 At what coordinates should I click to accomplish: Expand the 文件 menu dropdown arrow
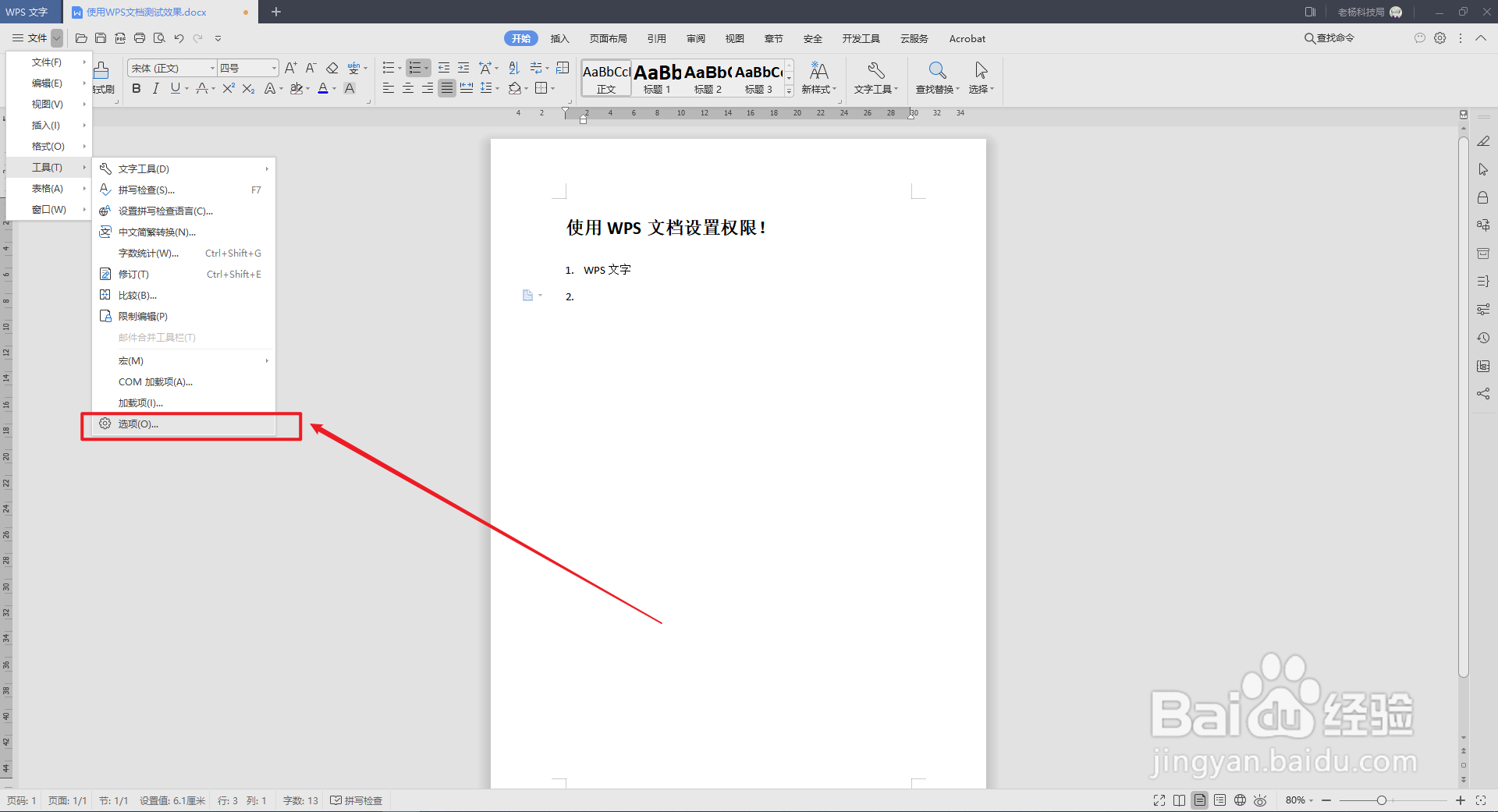point(57,38)
